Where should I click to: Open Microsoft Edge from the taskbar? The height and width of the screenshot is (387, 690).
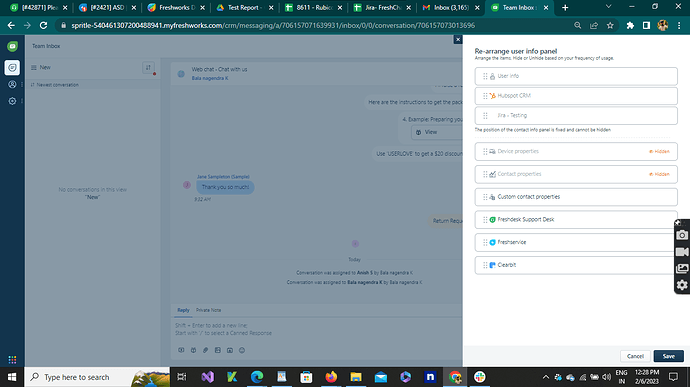point(257,377)
